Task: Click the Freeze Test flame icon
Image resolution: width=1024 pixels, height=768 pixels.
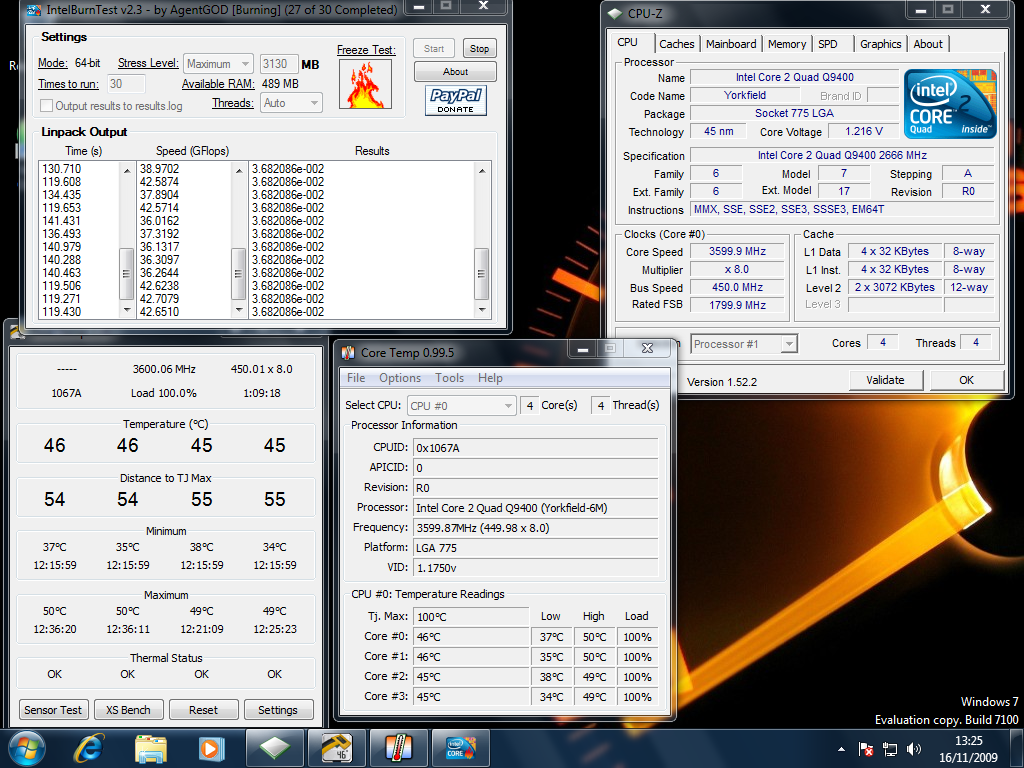Action: [x=365, y=84]
